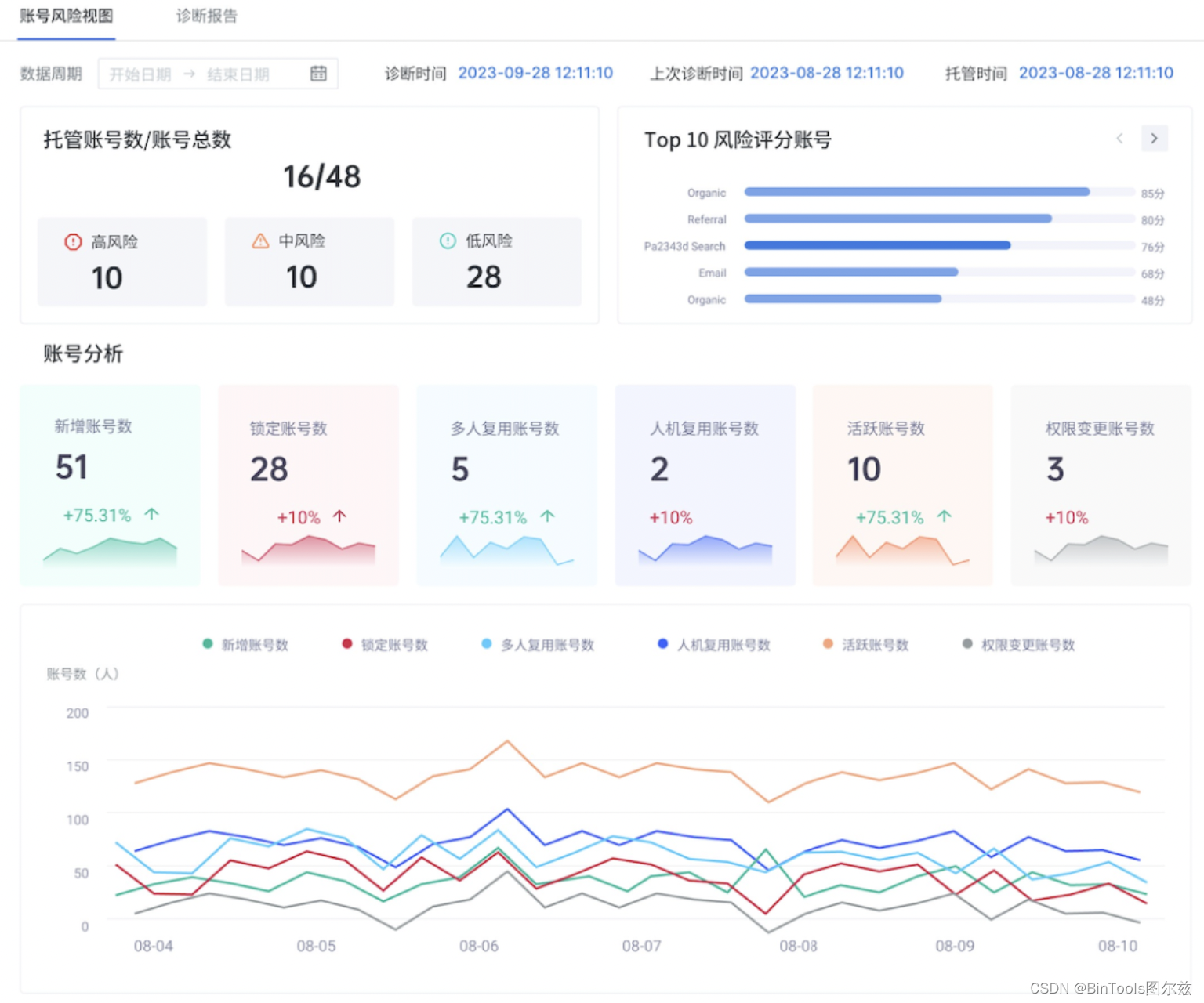Click up arrow in 多人复用账号数 card

coord(547,516)
